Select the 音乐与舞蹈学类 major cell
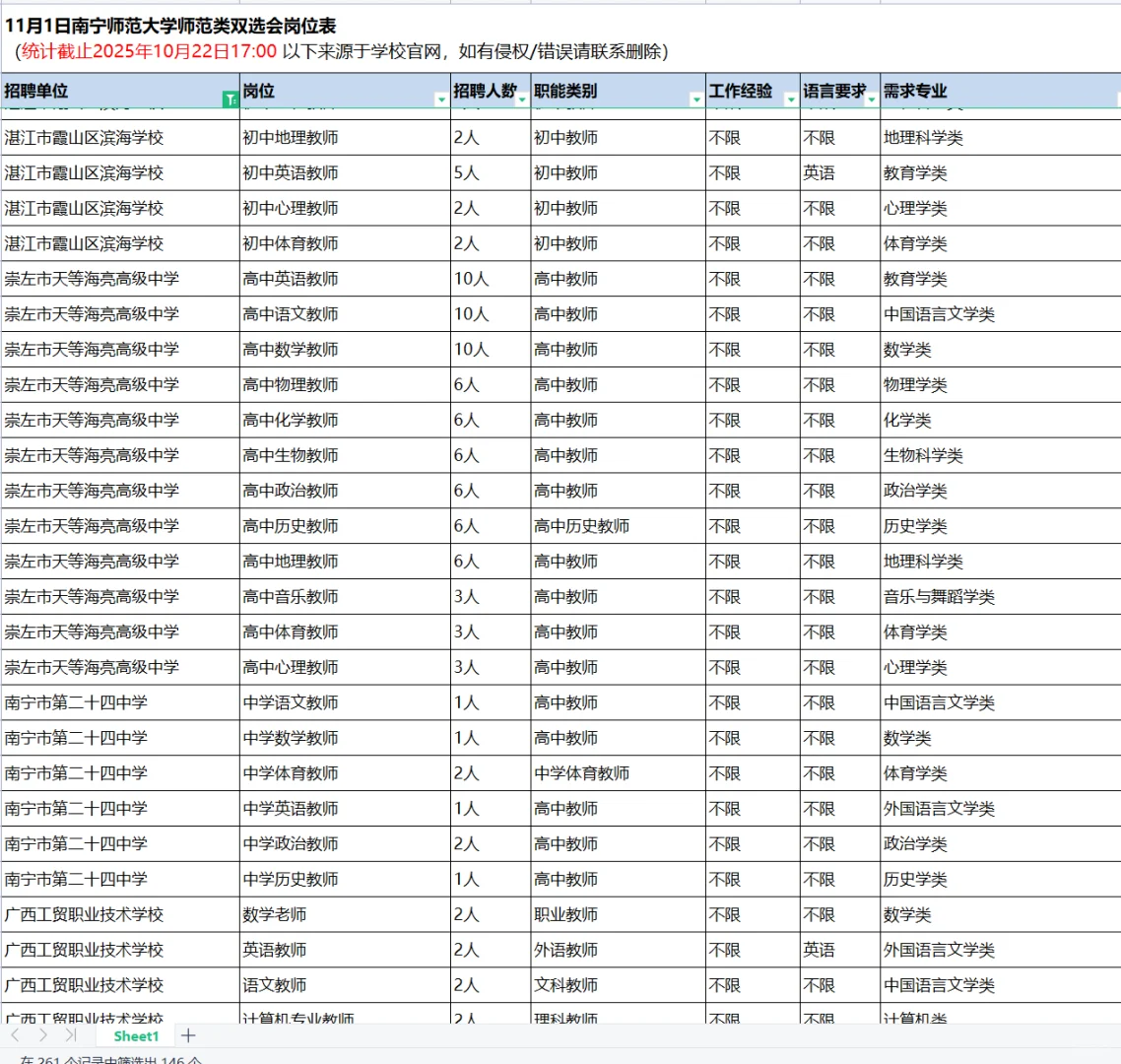The image size is (1121, 1064). click(x=1000, y=596)
